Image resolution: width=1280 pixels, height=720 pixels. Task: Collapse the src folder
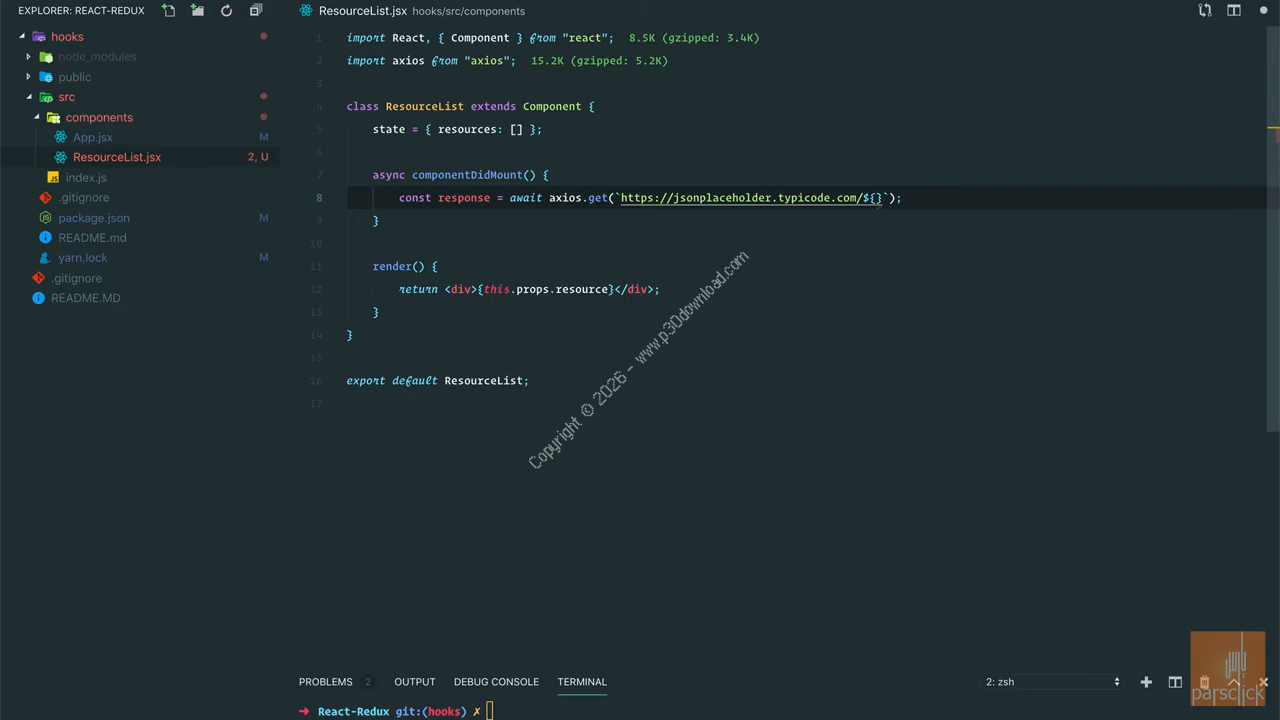[66, 97]
